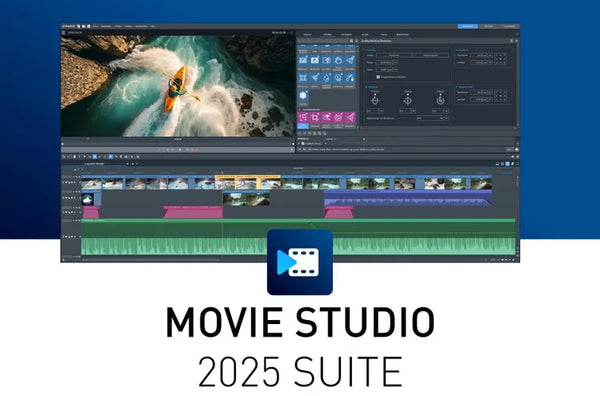This screenshot has height=396, width=600.
Task: Click the blue highlighted timeline view icon
Action: tap(507, 164)
